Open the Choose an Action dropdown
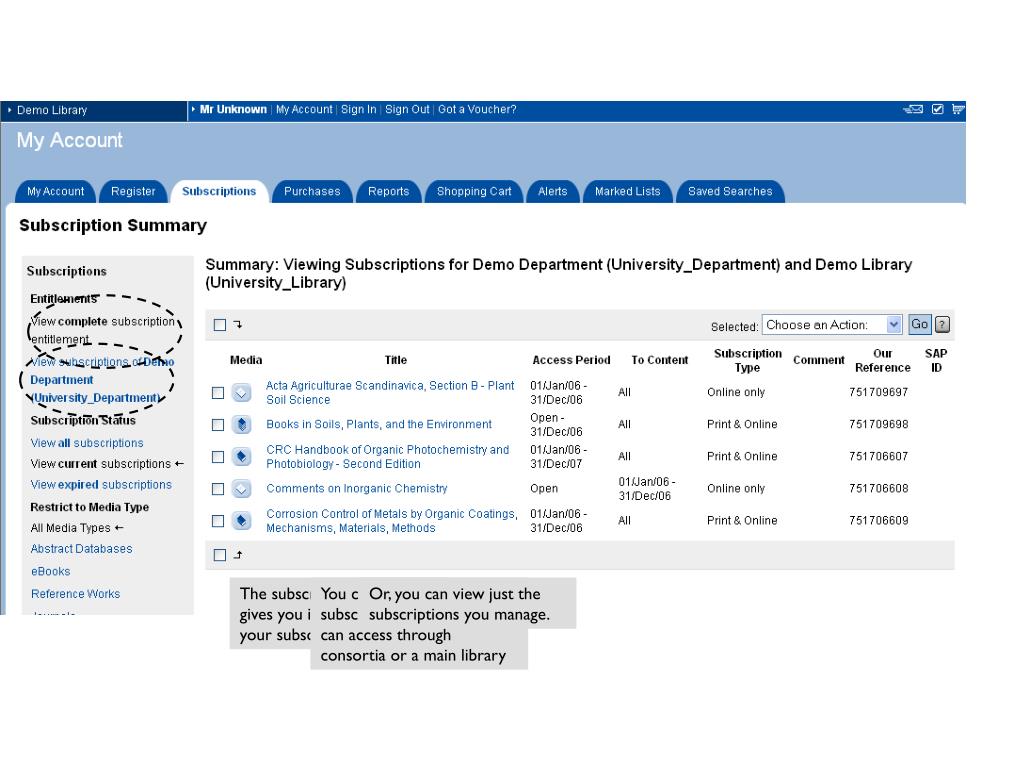Screen dimensions: 1024x768 pos(832,325)
